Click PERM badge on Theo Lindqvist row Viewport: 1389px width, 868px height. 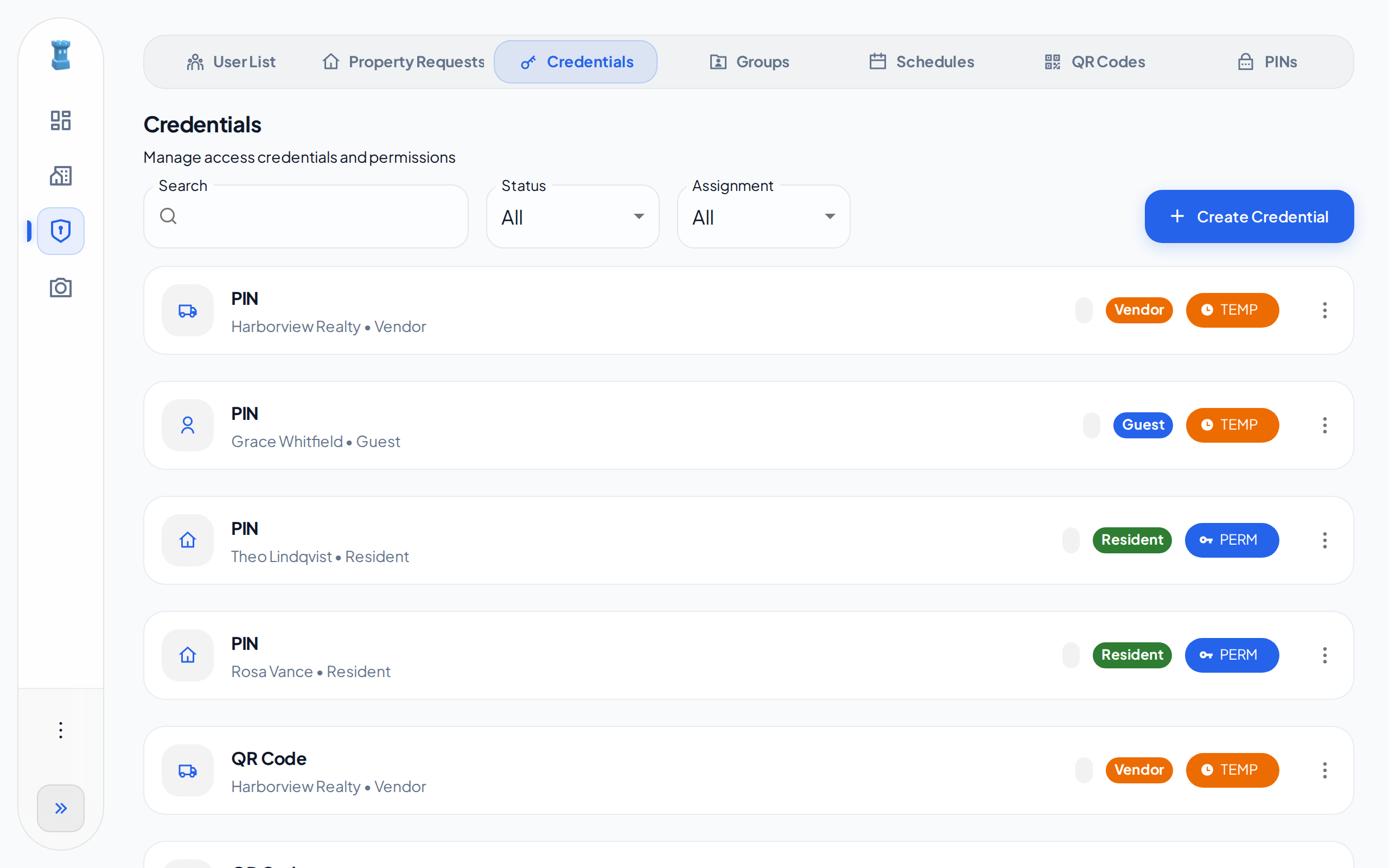[x=1232, y=540]
